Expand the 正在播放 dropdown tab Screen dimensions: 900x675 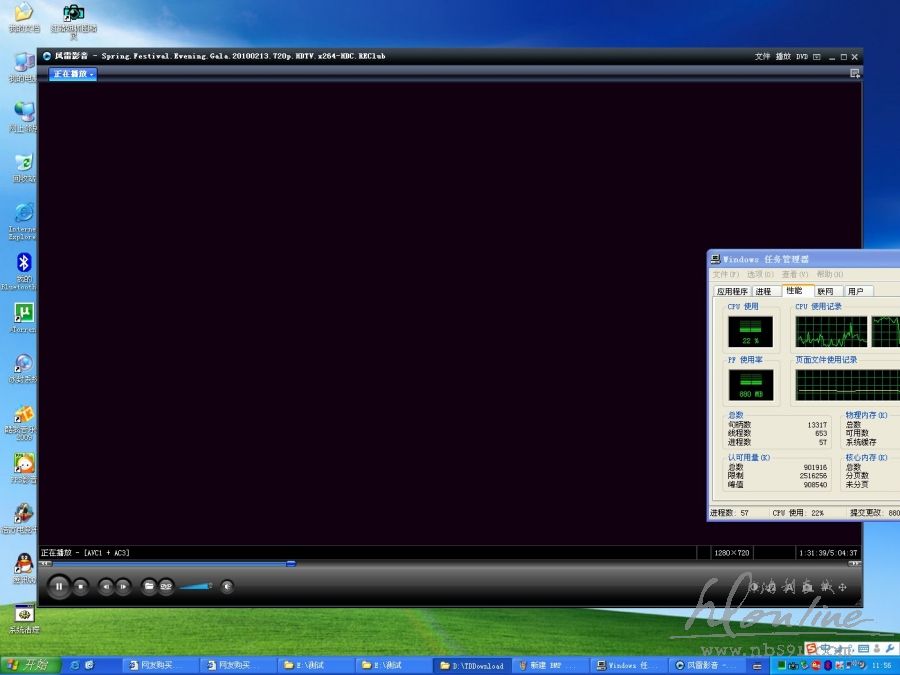click(x=73, y=74)
